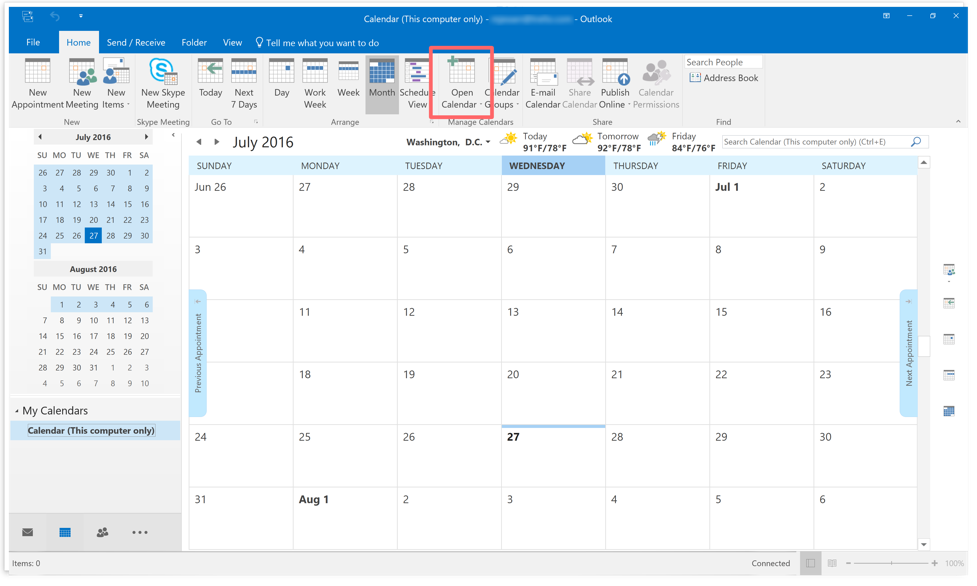Click the New Meeting button
The width and height of the screenshot is (977, 586).
82,84
